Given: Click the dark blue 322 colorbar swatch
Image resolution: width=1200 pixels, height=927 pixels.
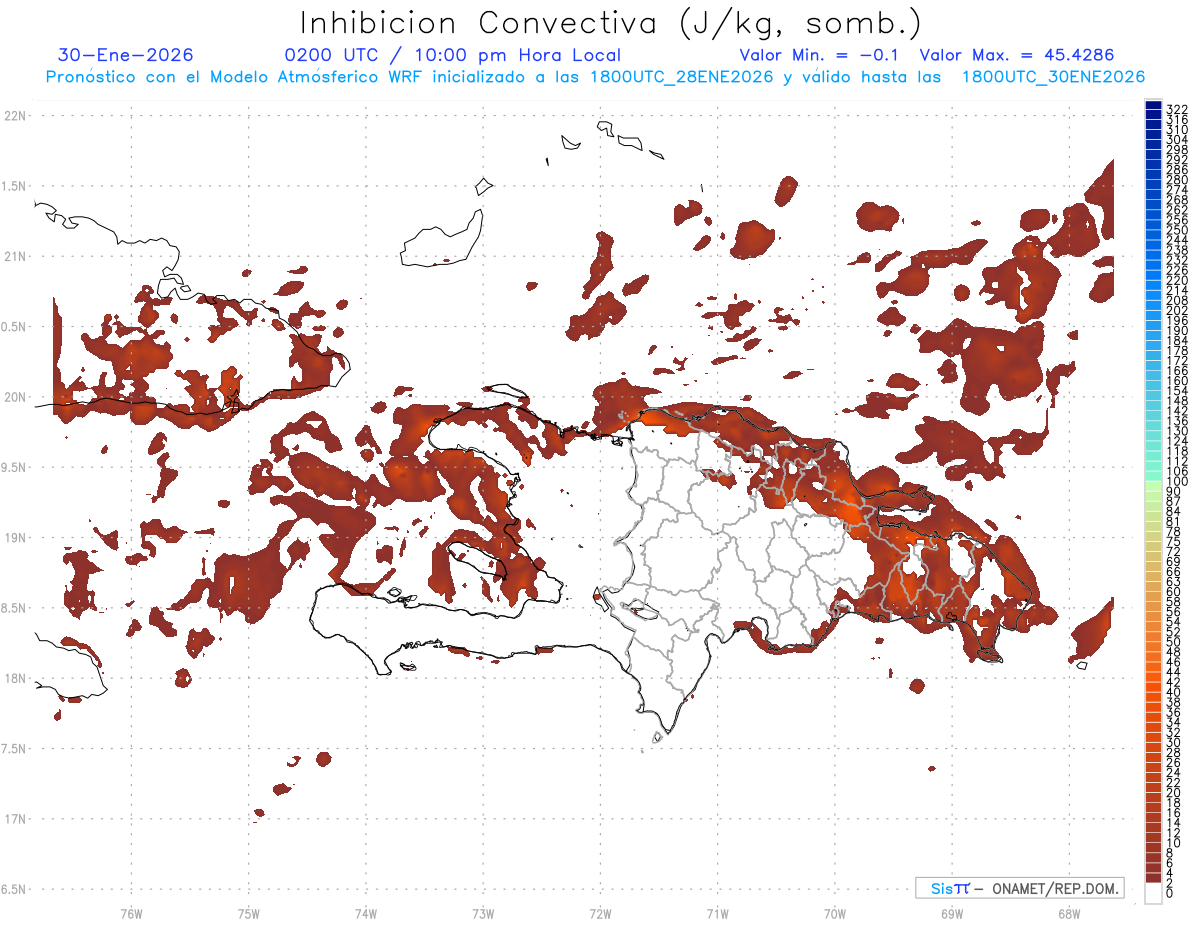Looking at the screenshot, I should click(x=1153, y=106).
